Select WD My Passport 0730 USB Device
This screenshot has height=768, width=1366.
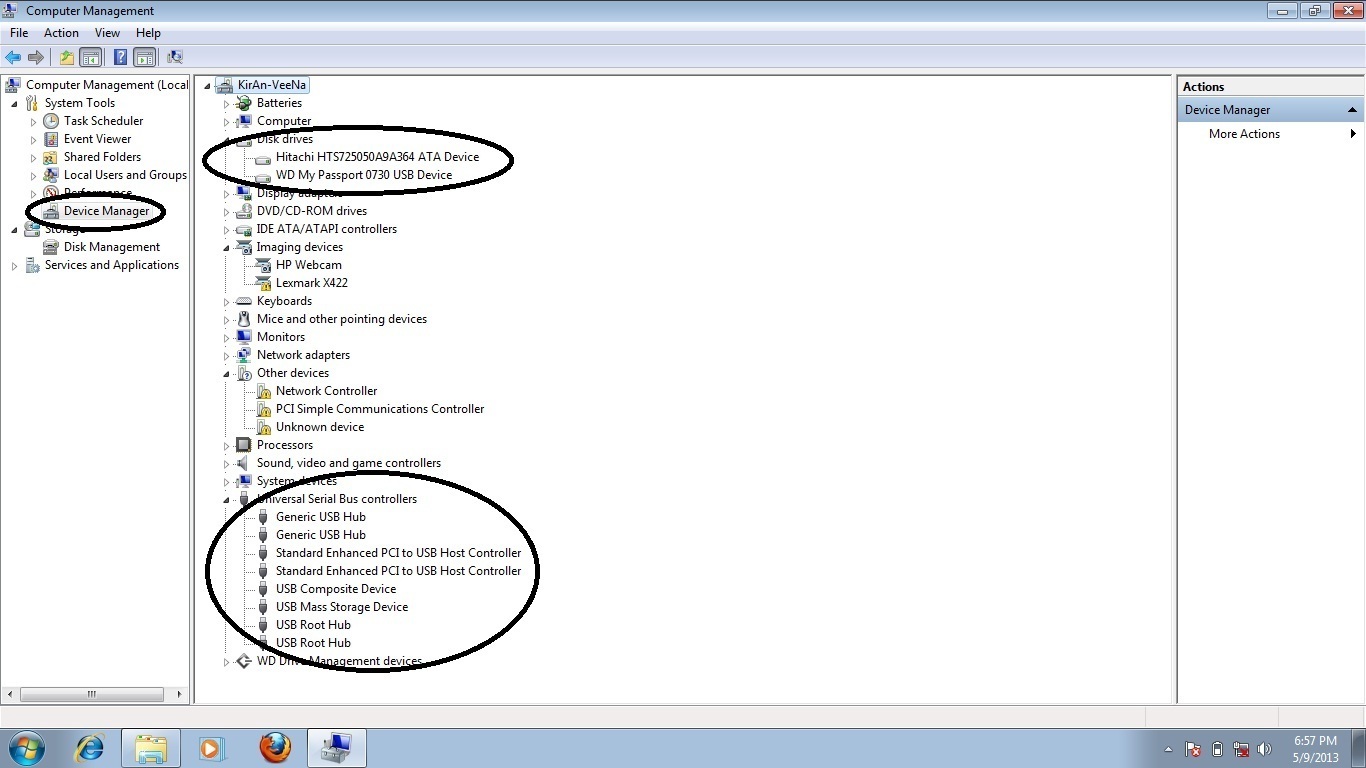coord(364,175)
